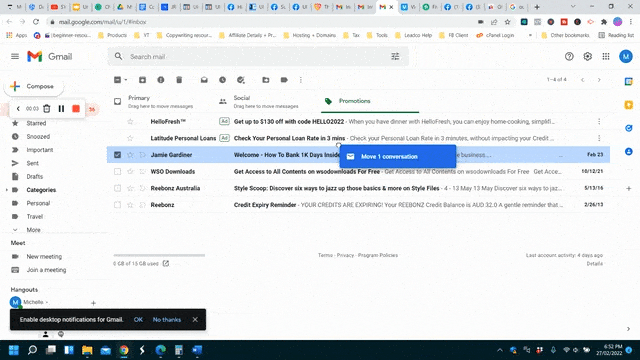Open the select dropdown arrow beside checkbox
Image resolution: width=640 pixels, height=360 pixels.
[x=126, y=80]
